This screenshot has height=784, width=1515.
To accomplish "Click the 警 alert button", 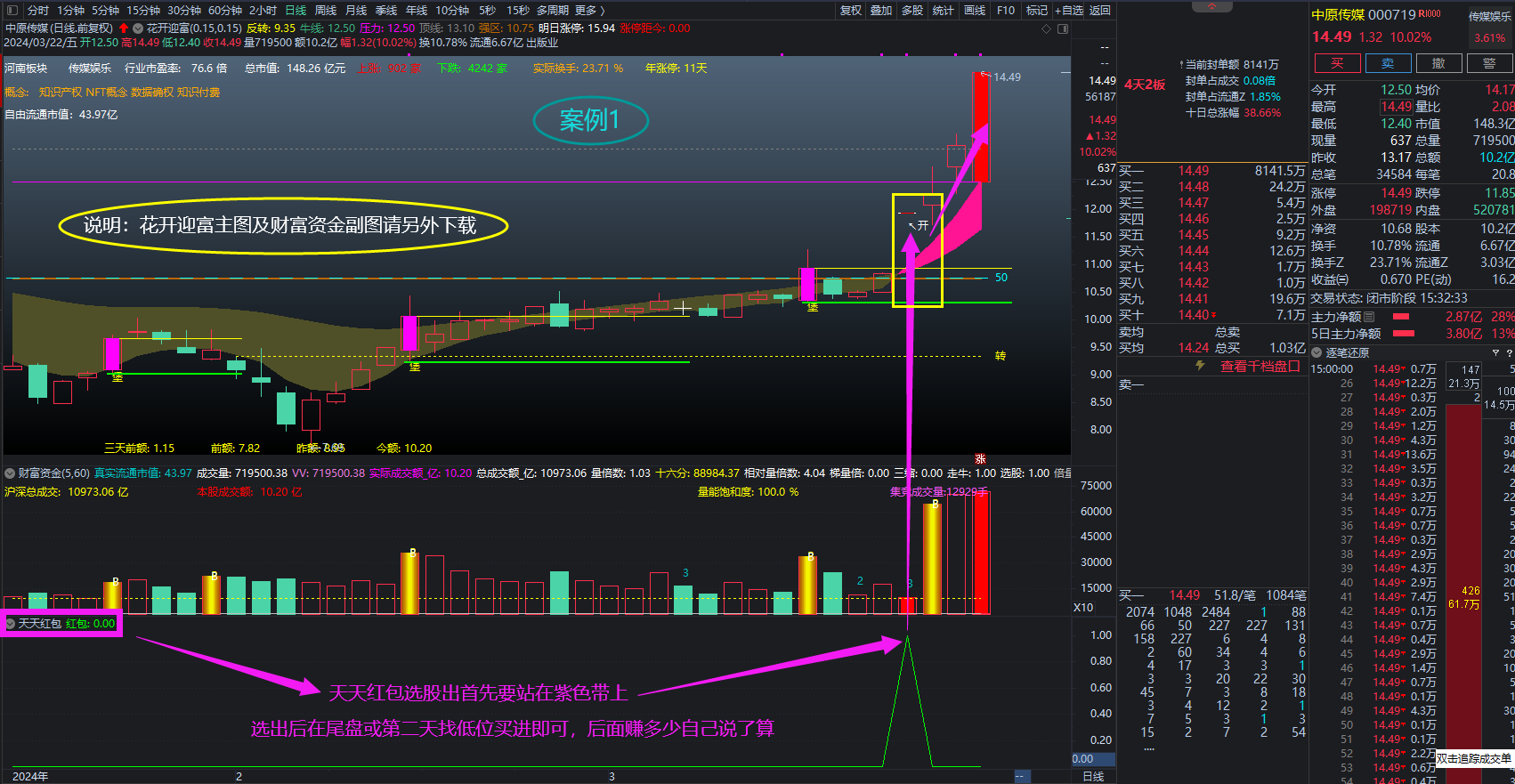I will pos(1489,63).
